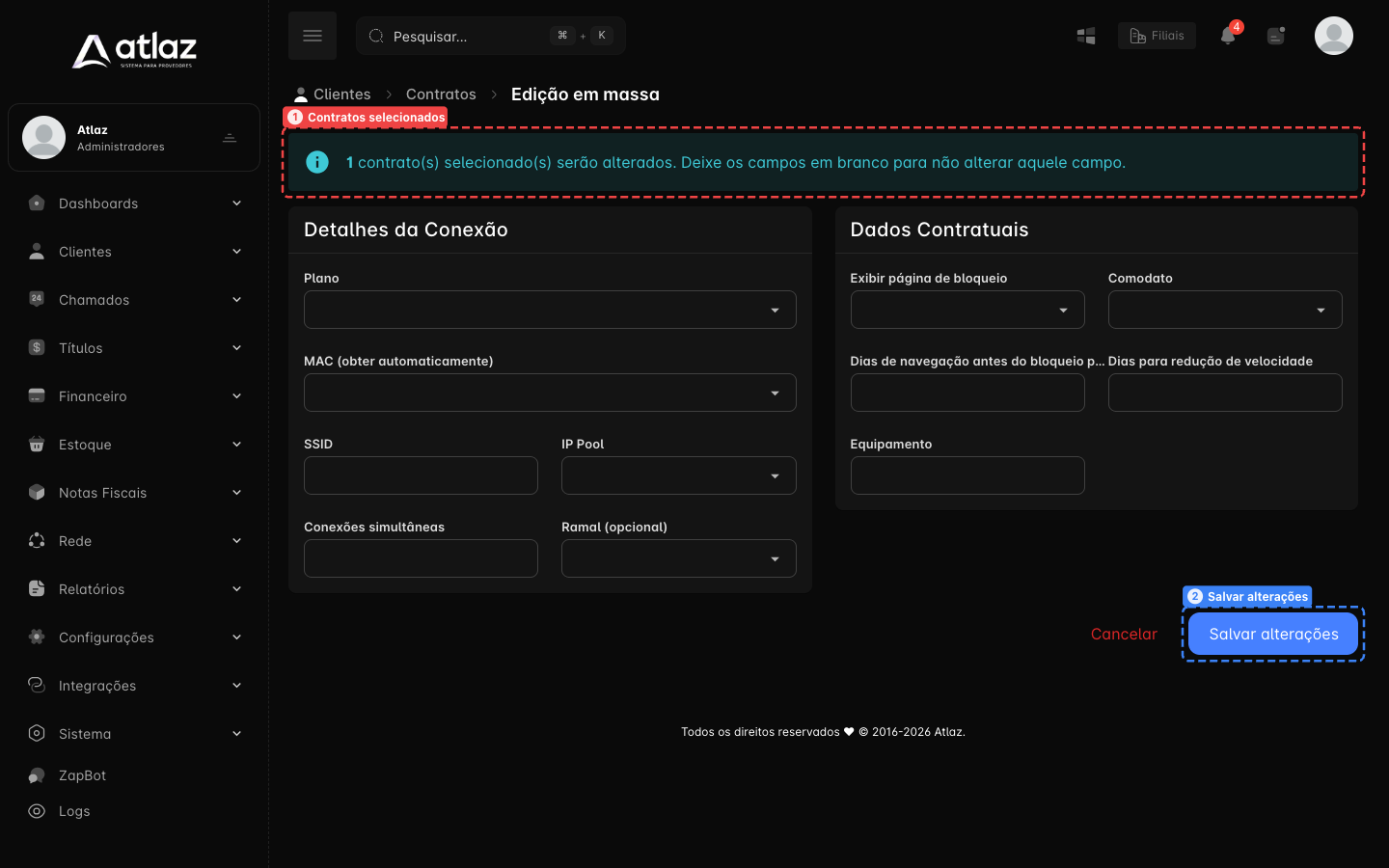Click the ZapBot chat icon
1389x868 pixels.
click(x=37, y=775)
